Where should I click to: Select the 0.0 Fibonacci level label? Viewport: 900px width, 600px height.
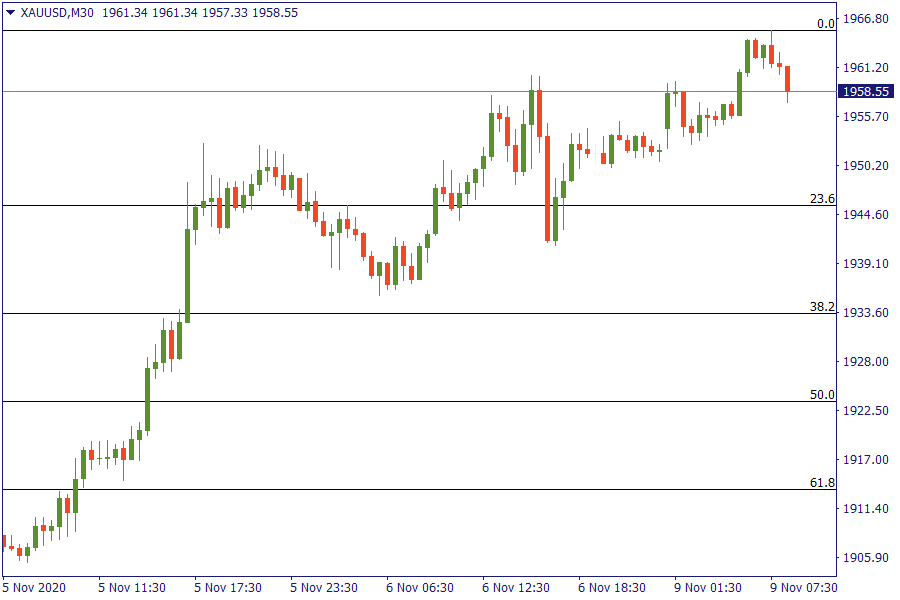pos(825,23)
